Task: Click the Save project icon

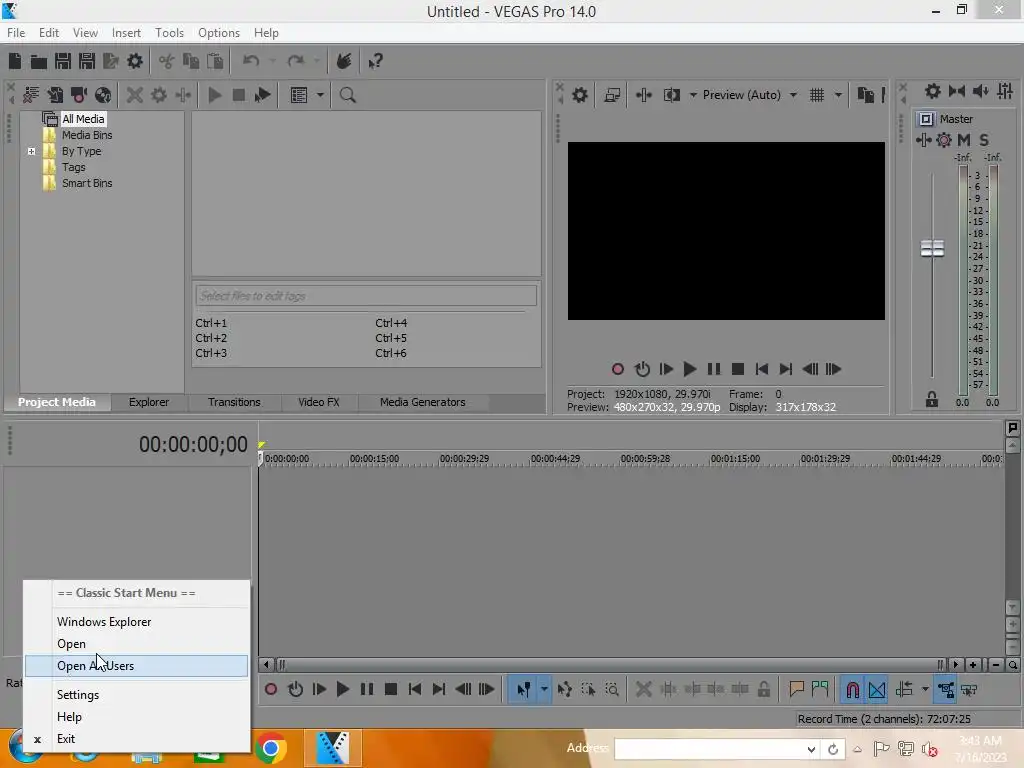Action: click(x=63, y=61)
